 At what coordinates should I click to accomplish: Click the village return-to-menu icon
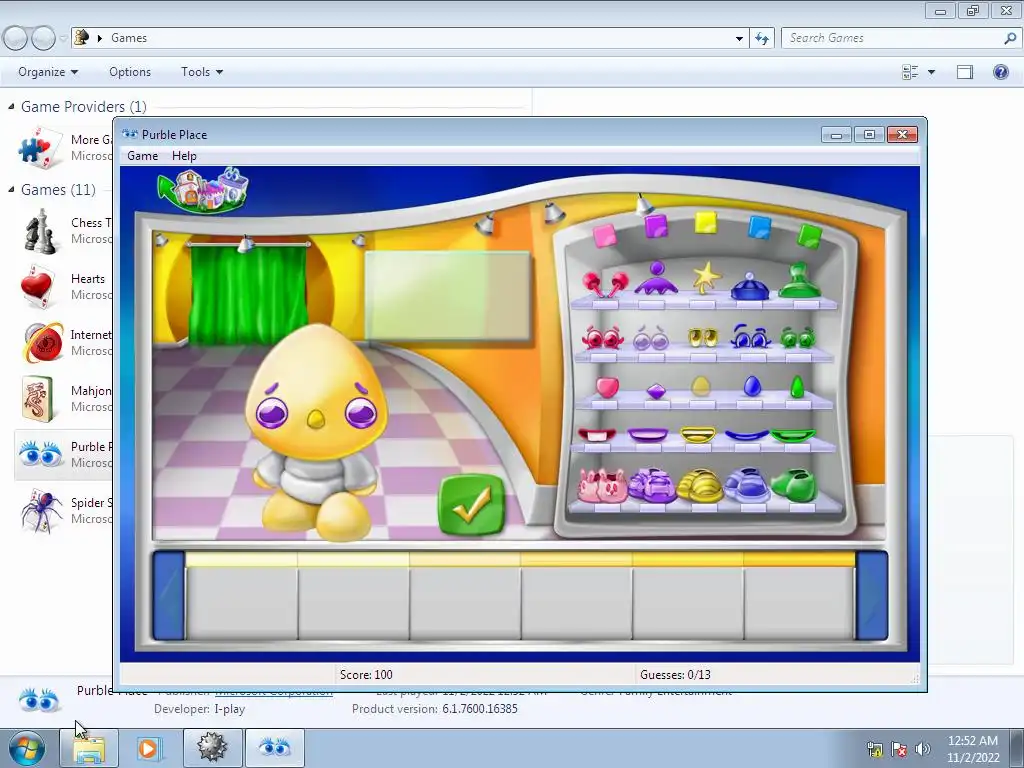204,189
